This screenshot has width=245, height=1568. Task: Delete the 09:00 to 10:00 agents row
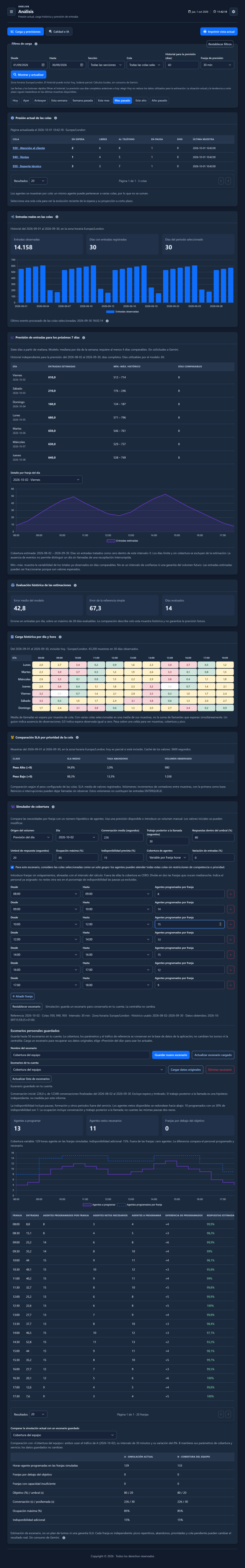click(230, 909)
